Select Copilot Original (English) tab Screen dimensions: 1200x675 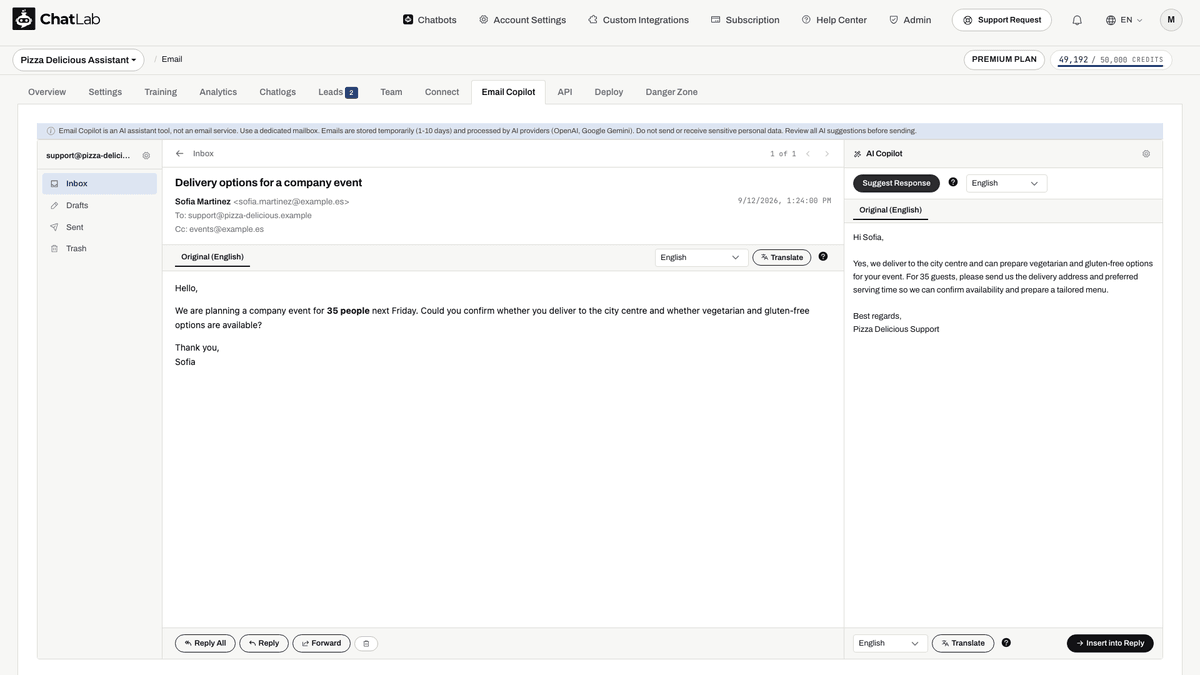point(891,210)
